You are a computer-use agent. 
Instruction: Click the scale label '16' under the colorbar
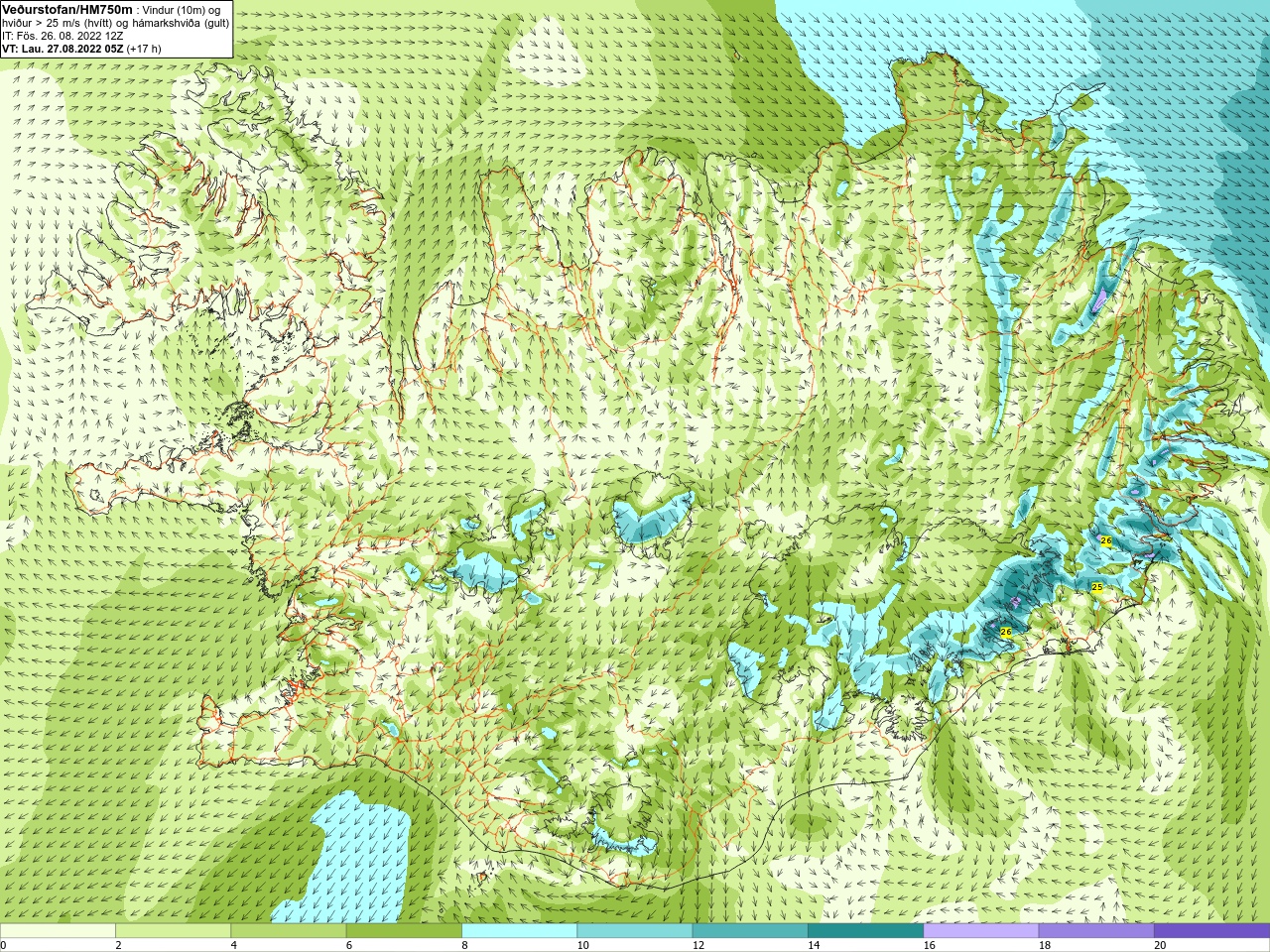coord(930,945)
